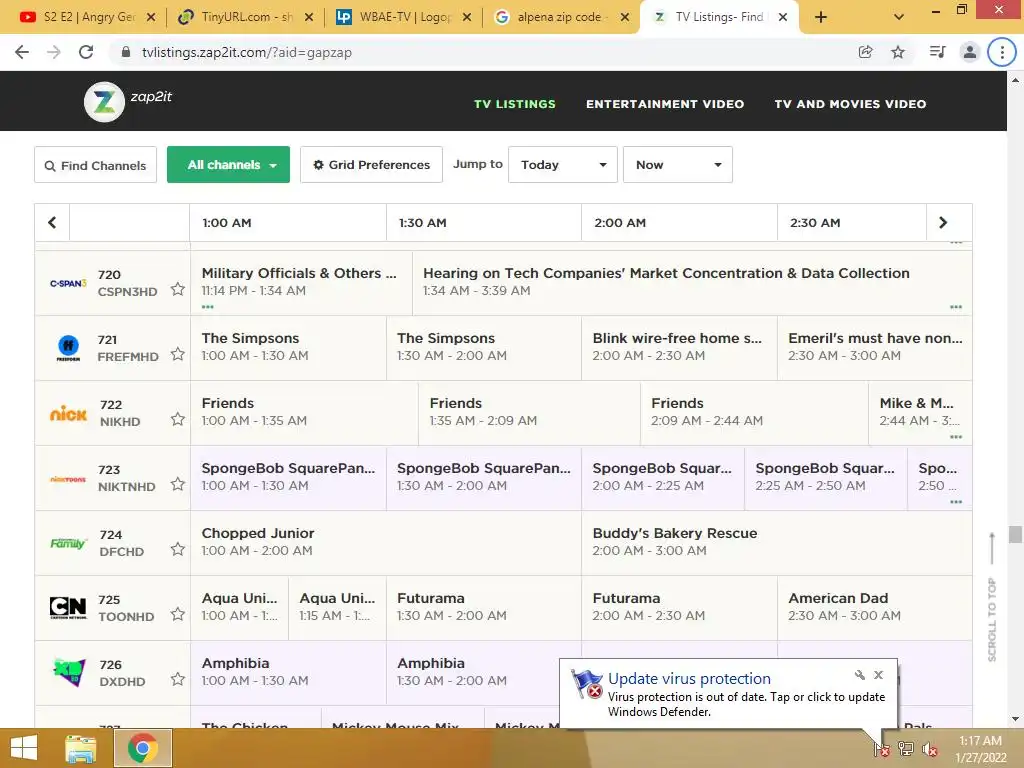The width and height of the screenshot is (1024, 768).
Task: Click volume icon in system tray
Action: 929,749
